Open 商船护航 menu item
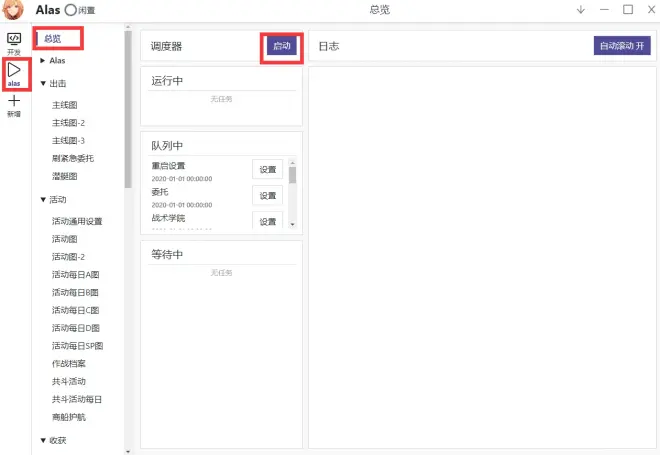The image size is (660, 455). (69, 417)
